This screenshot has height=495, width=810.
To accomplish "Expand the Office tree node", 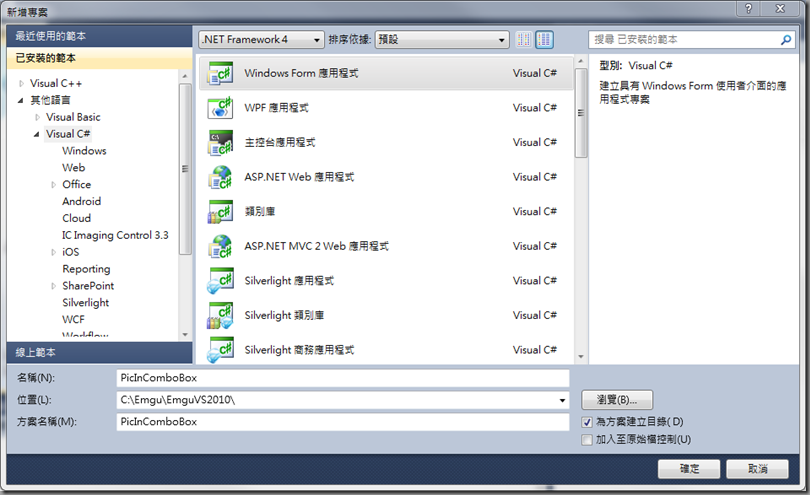I will pyautogui.click(x=53, y=184).
